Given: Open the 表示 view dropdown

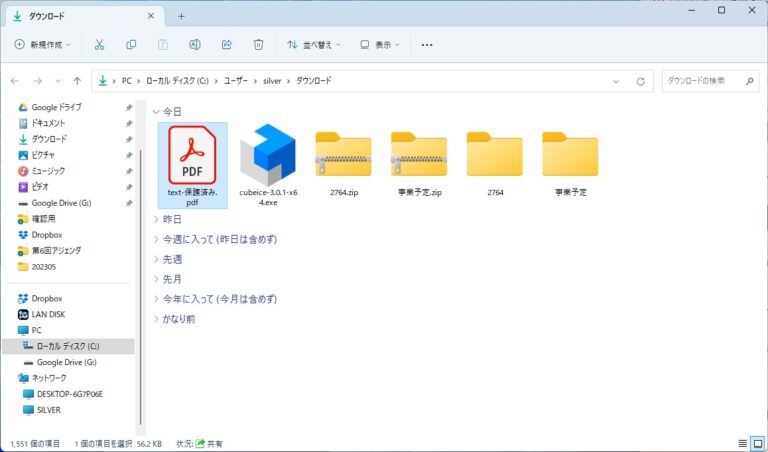Looking at the screenshot, I should pyautogui.click(x=379, y=45).
